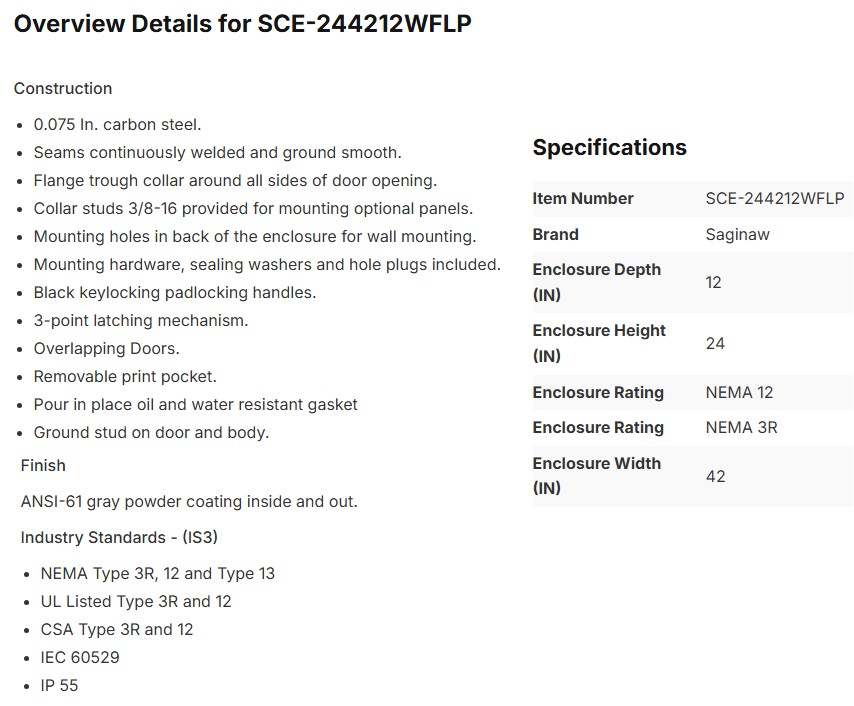Click the Ground stud on door and body line
The height and width of the screenshot is (706, 854).
151,432
